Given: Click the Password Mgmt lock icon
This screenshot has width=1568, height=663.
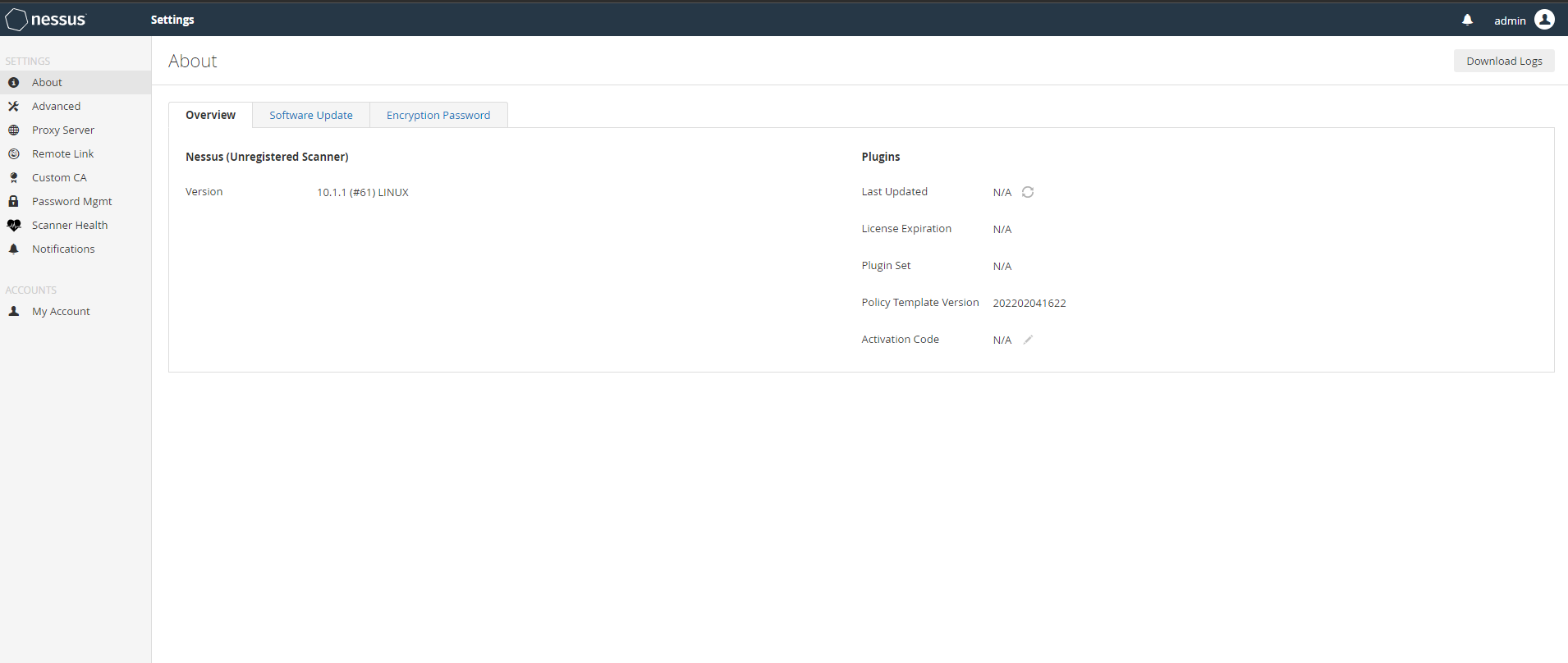Looking at the screenshot, I should pyautogui.click(x=13, y=201).
